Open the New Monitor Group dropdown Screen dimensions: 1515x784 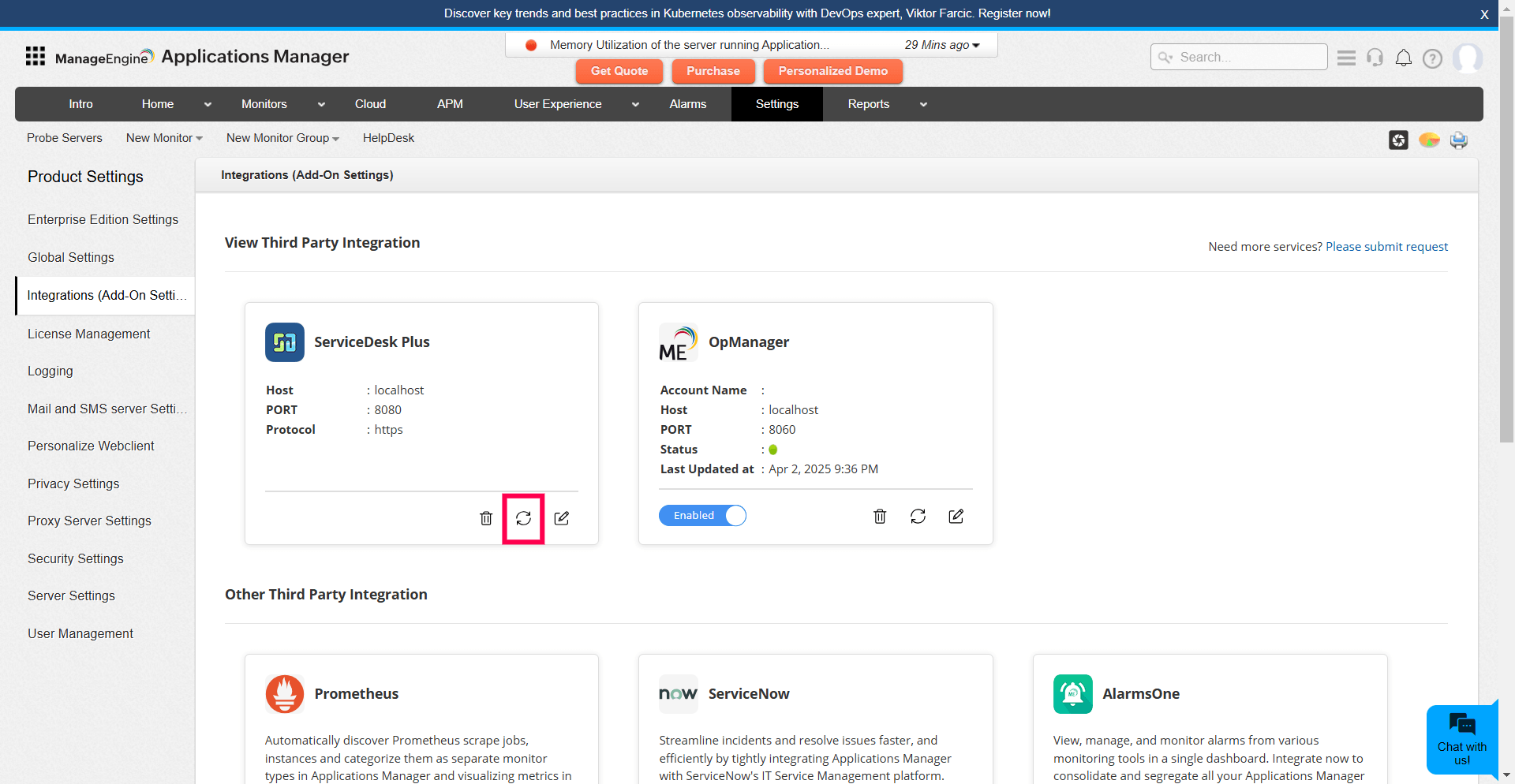pos(282,138)
